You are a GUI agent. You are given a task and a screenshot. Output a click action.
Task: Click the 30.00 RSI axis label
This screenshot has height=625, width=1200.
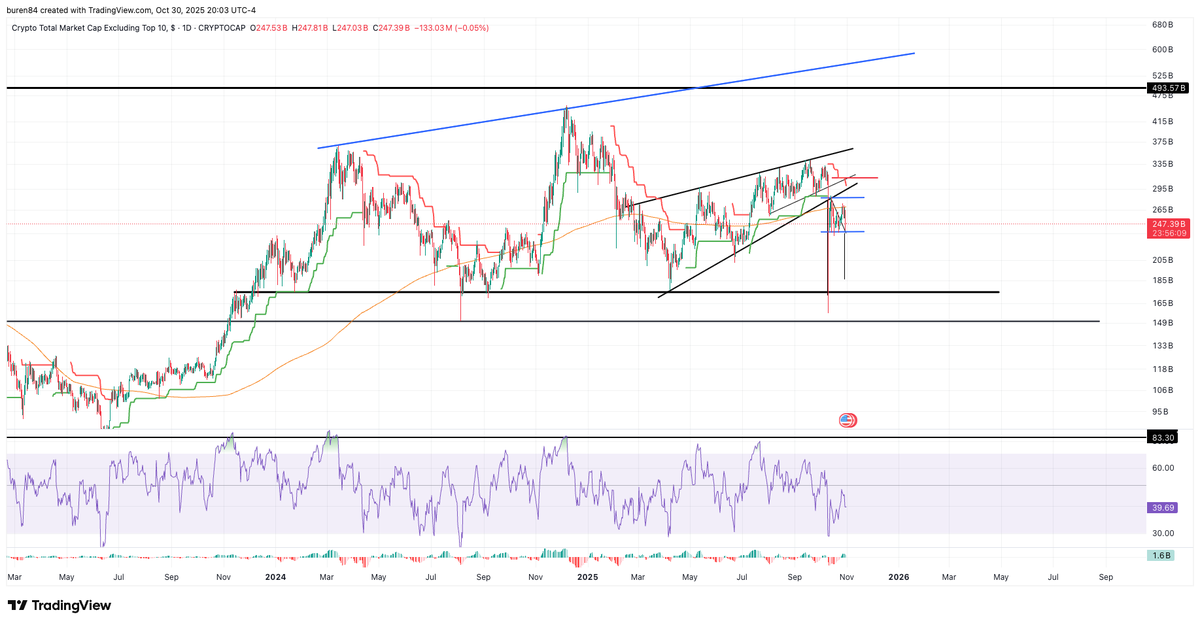[x=1163, y=532]
